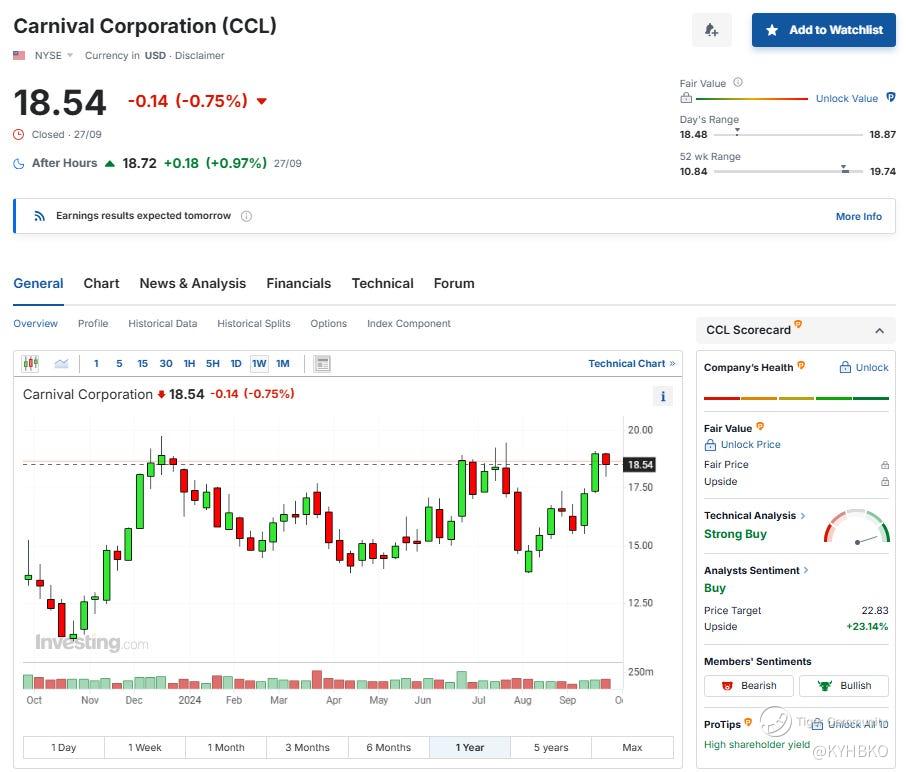Screen dimensions: 906x772
Task: Click Unlock Value link
Action: 846,98
